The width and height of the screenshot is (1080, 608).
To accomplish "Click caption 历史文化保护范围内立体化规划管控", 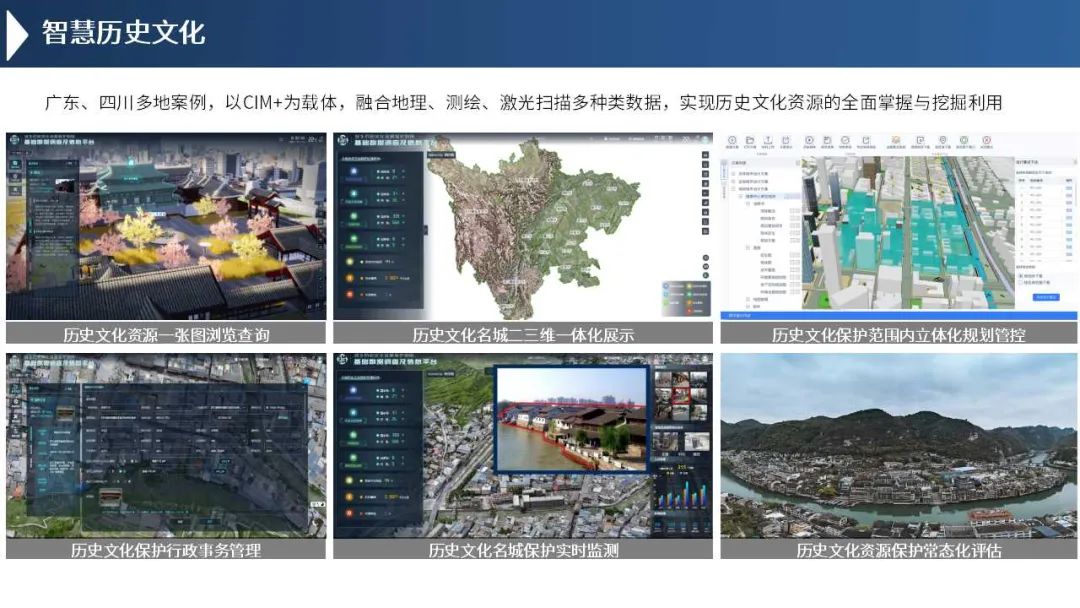I will [898, 335].
